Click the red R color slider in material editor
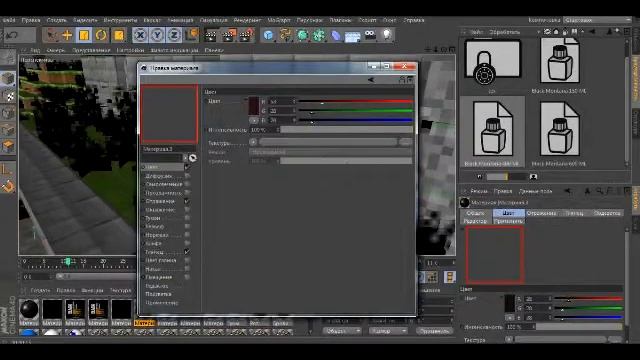This screenshot has height=360, width=640. [356, 101]
